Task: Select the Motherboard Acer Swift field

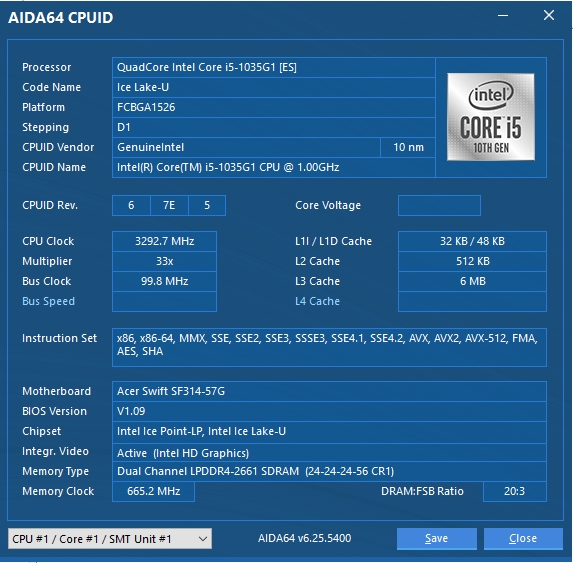Action: click(329, 391)
